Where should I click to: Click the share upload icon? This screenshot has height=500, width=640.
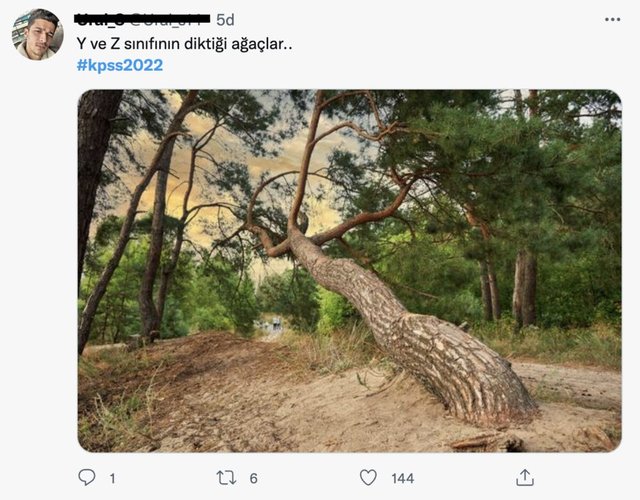(x=524, y=478)
